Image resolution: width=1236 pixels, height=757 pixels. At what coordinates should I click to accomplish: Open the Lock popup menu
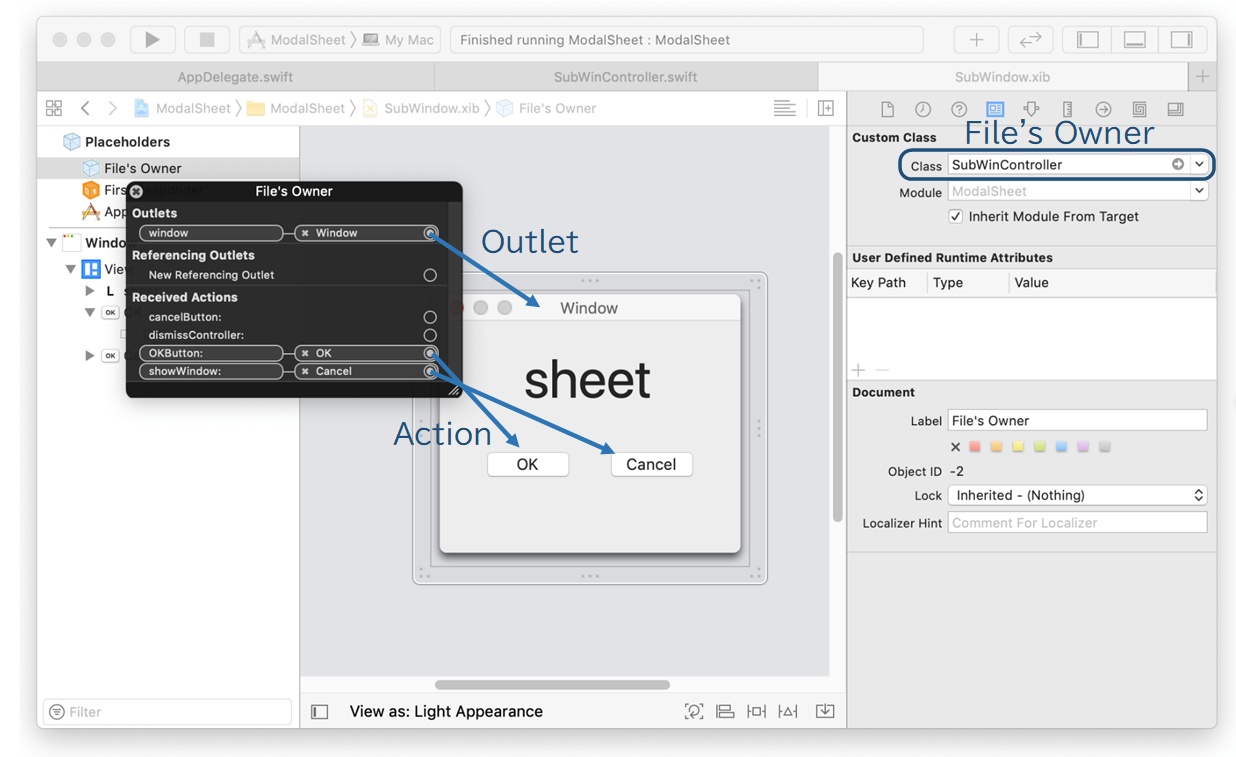1077,495
